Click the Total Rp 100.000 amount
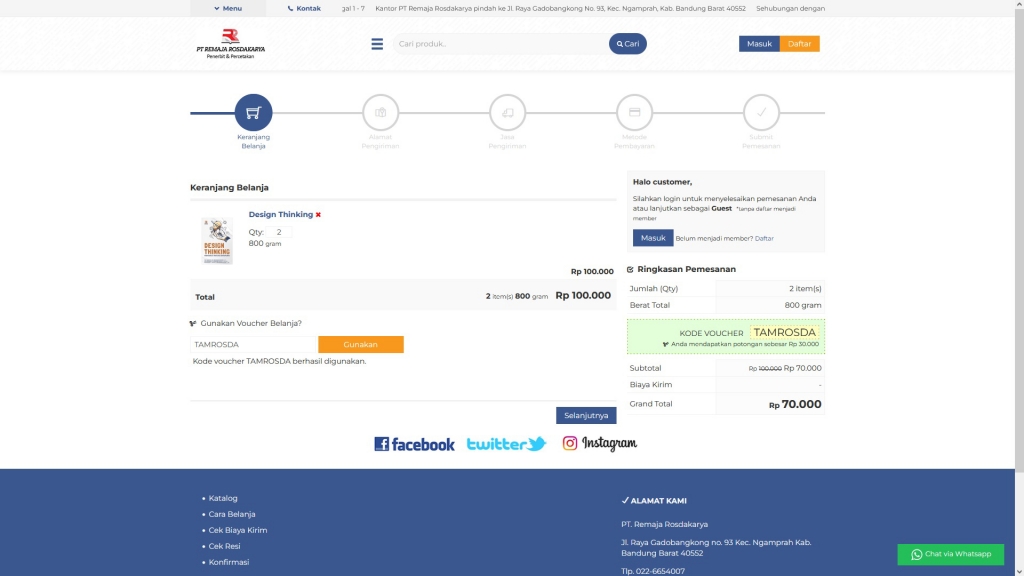This screenshot has width=1024, height=576. 583,296
